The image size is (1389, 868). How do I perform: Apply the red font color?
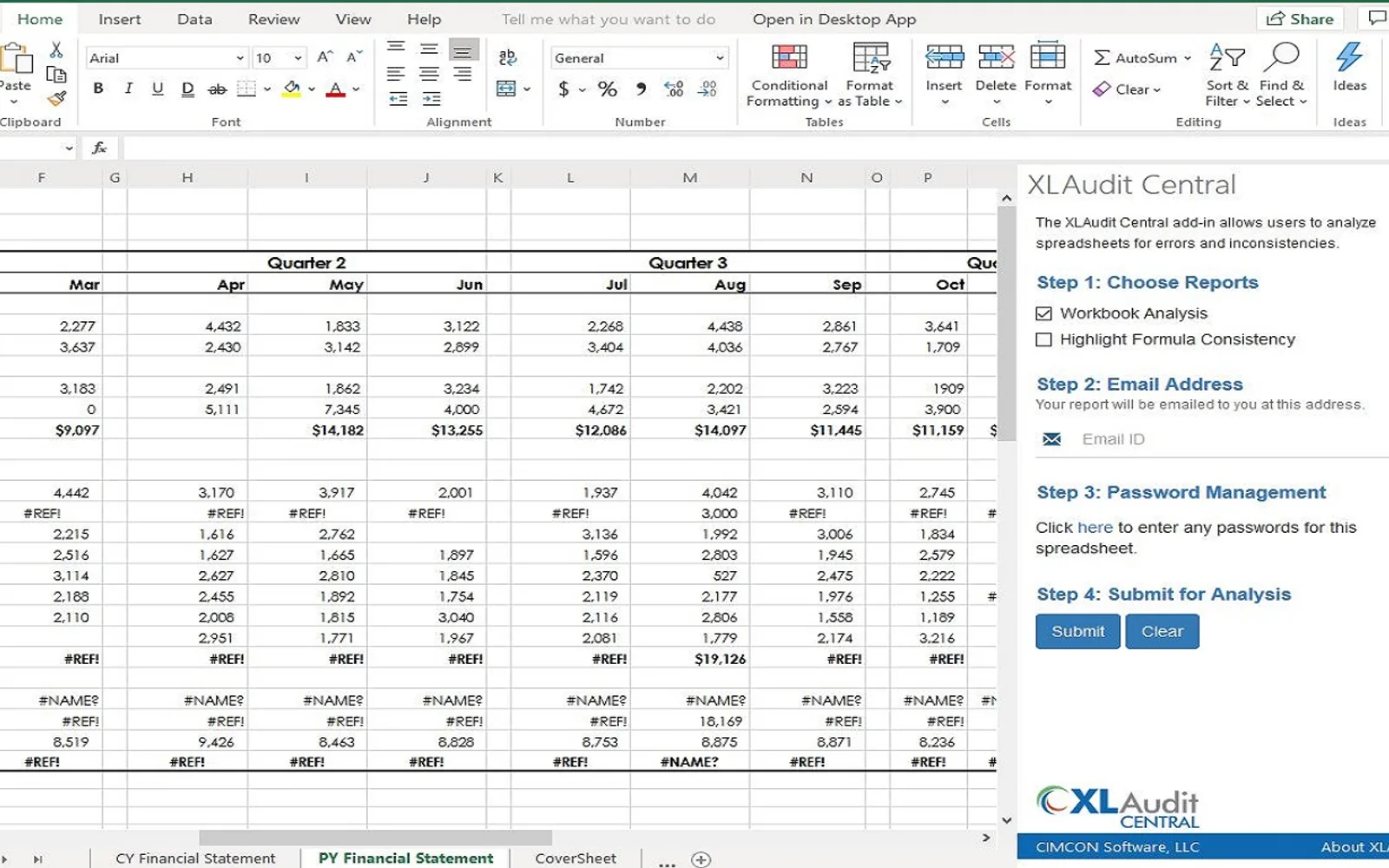(x=335, y=89)
